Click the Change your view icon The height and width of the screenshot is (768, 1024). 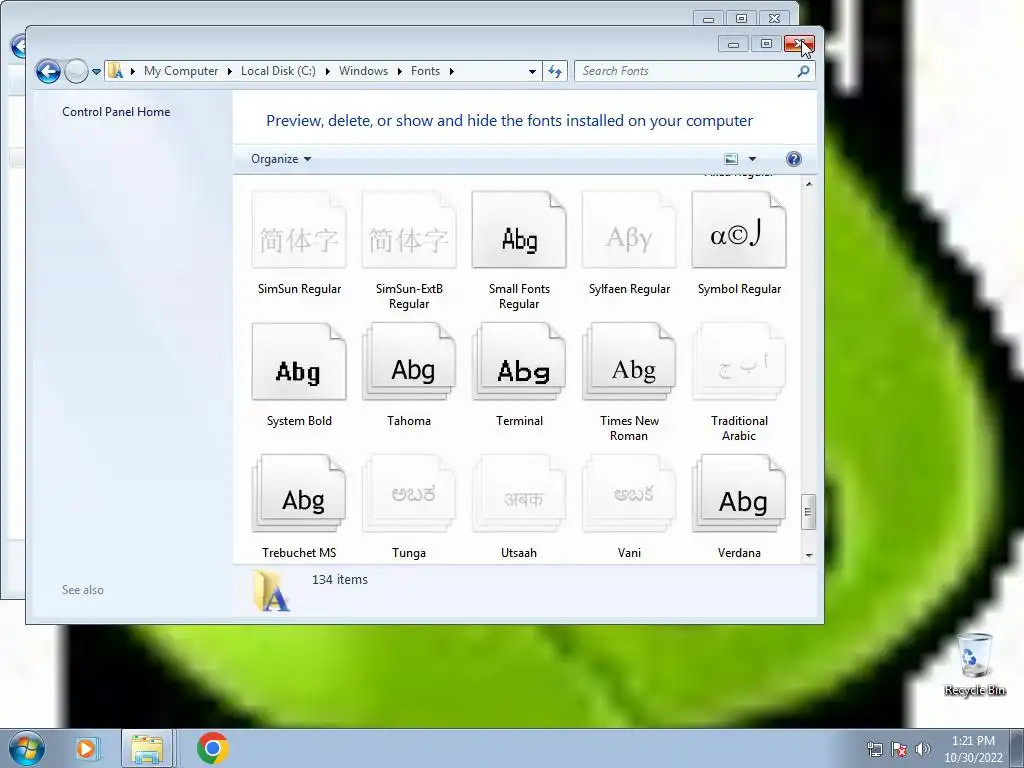(x=731, y=159)
